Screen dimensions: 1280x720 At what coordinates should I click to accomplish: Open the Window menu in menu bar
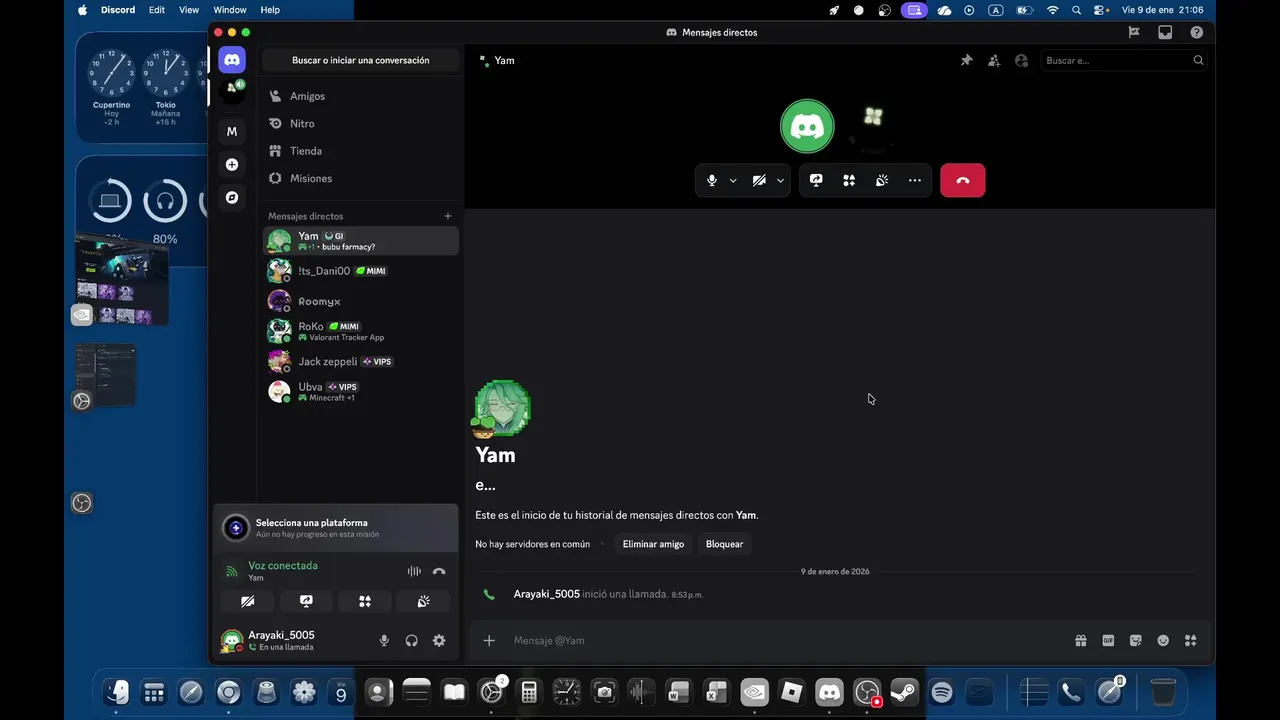point(229,10)
